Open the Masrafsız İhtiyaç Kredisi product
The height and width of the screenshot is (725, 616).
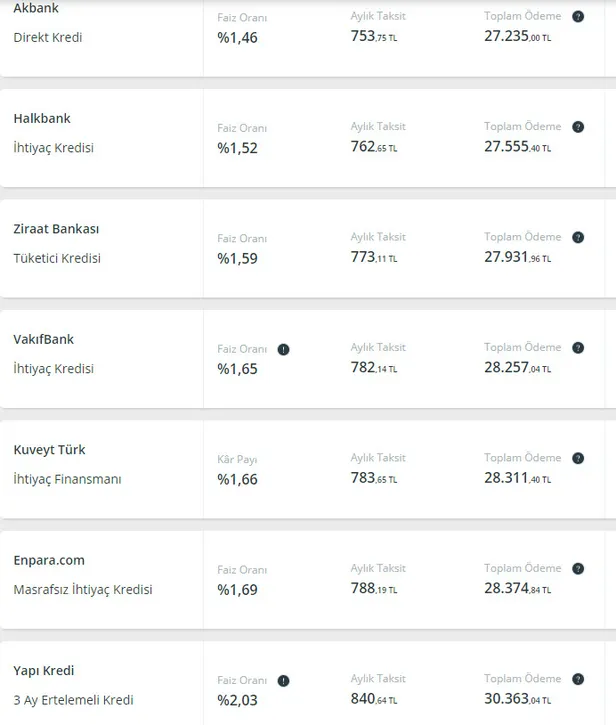click(83, 589)
